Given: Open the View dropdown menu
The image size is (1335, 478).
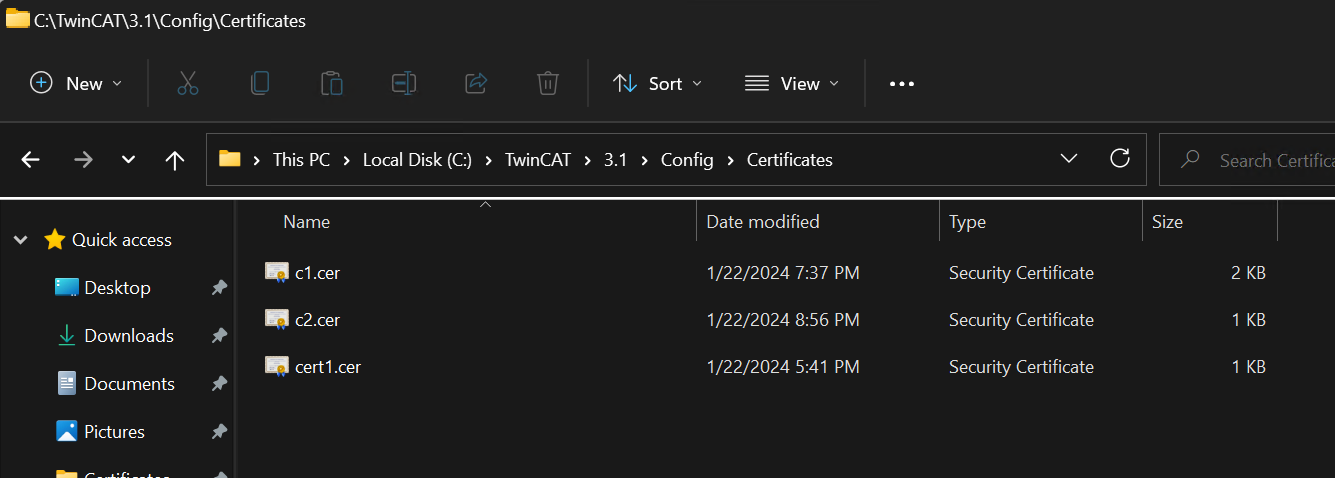Looking at the screenshot, I should pos(792,83).
